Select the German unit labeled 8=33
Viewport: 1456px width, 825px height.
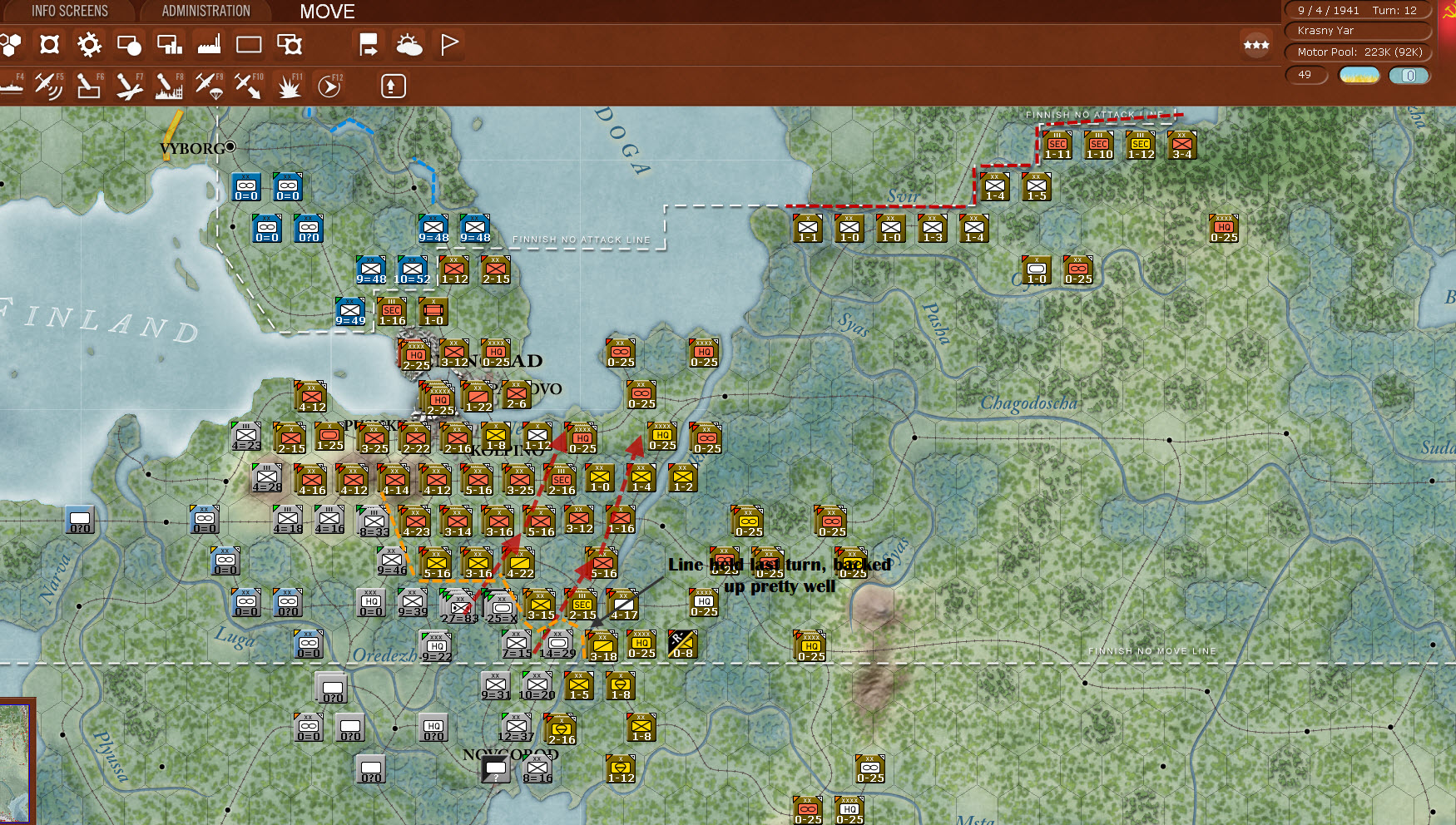(374, 522)
